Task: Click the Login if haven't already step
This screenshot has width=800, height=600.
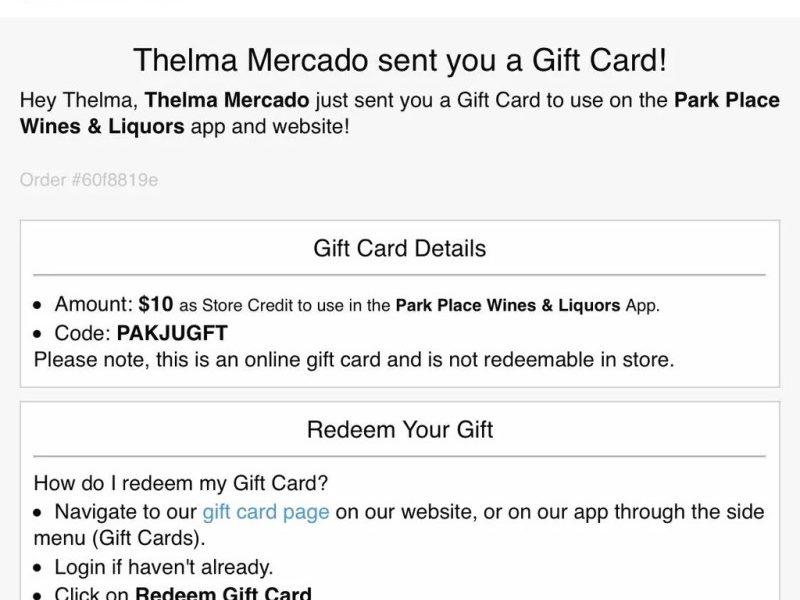Action: pyautogui.click(x=164, y=567)
